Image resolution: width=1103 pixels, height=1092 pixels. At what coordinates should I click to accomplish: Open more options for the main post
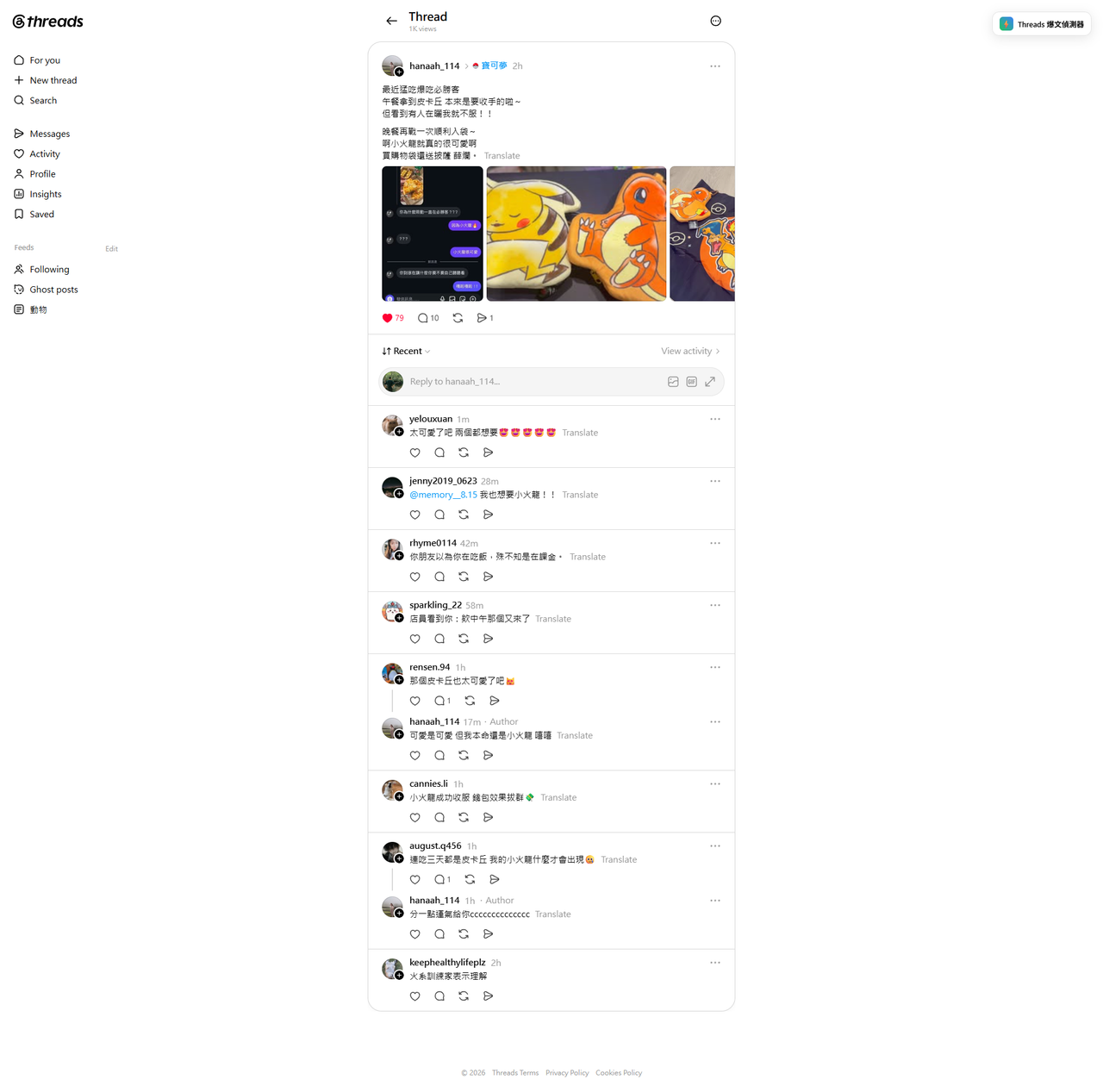[x=715, y=66]
